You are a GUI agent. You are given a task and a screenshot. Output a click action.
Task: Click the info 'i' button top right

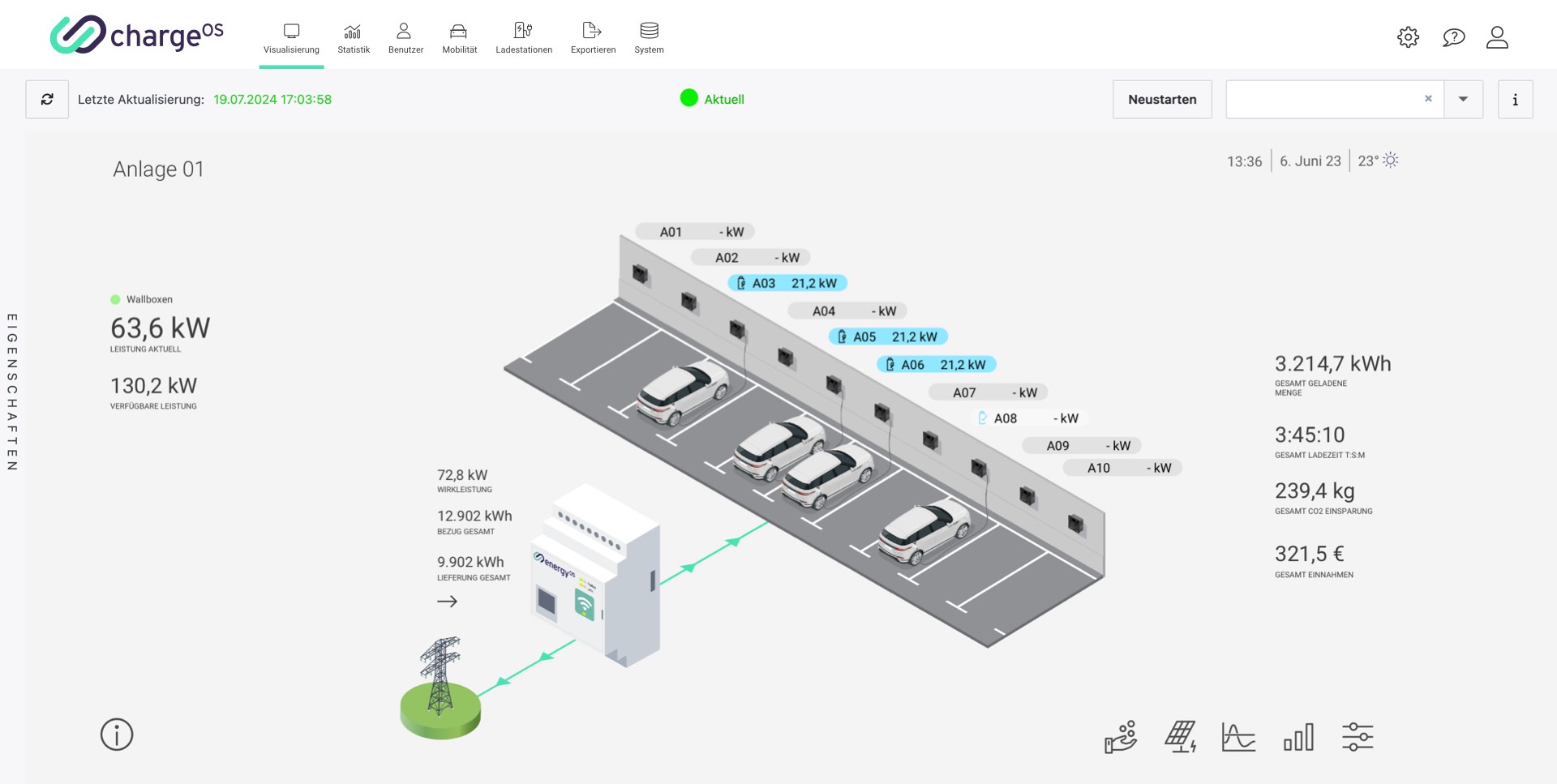[x=1515, y=99]
